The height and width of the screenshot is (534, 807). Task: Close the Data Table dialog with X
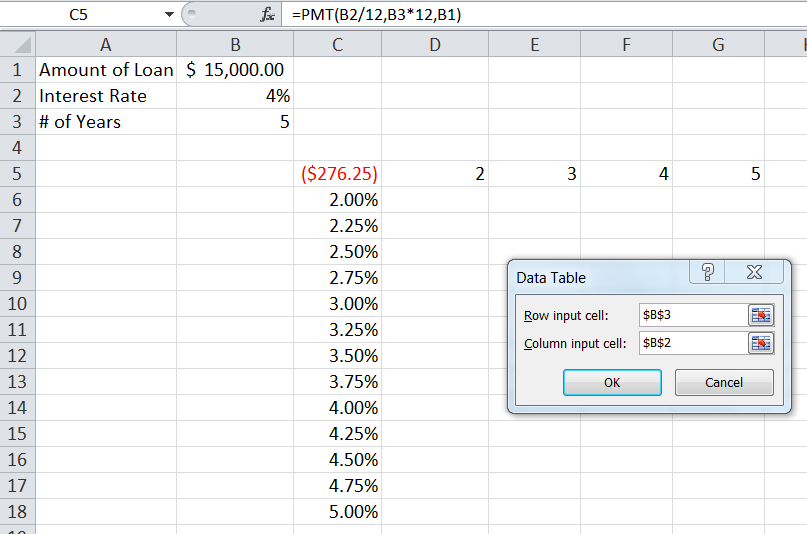[x=754, y=273]
